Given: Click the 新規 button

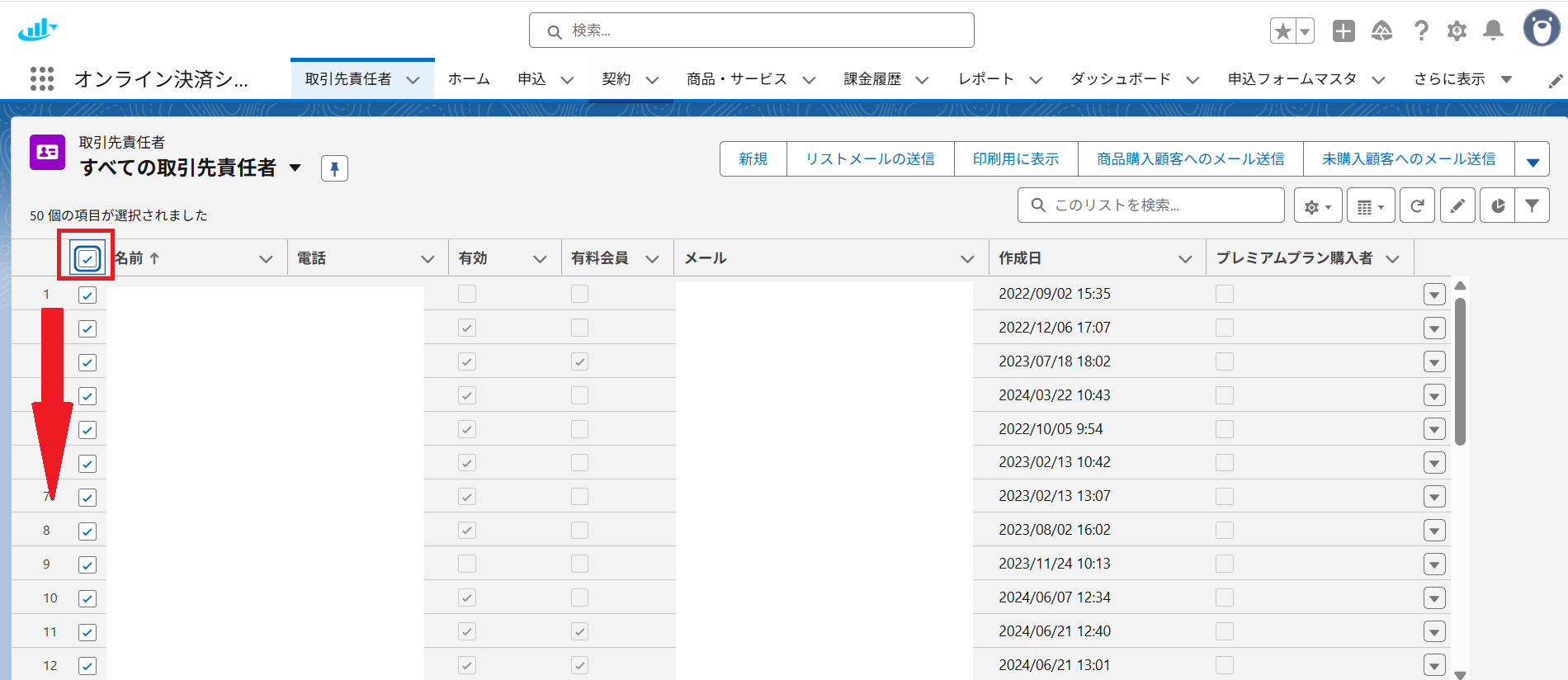Looking at the screenshot, I should [x=753, y=159].
